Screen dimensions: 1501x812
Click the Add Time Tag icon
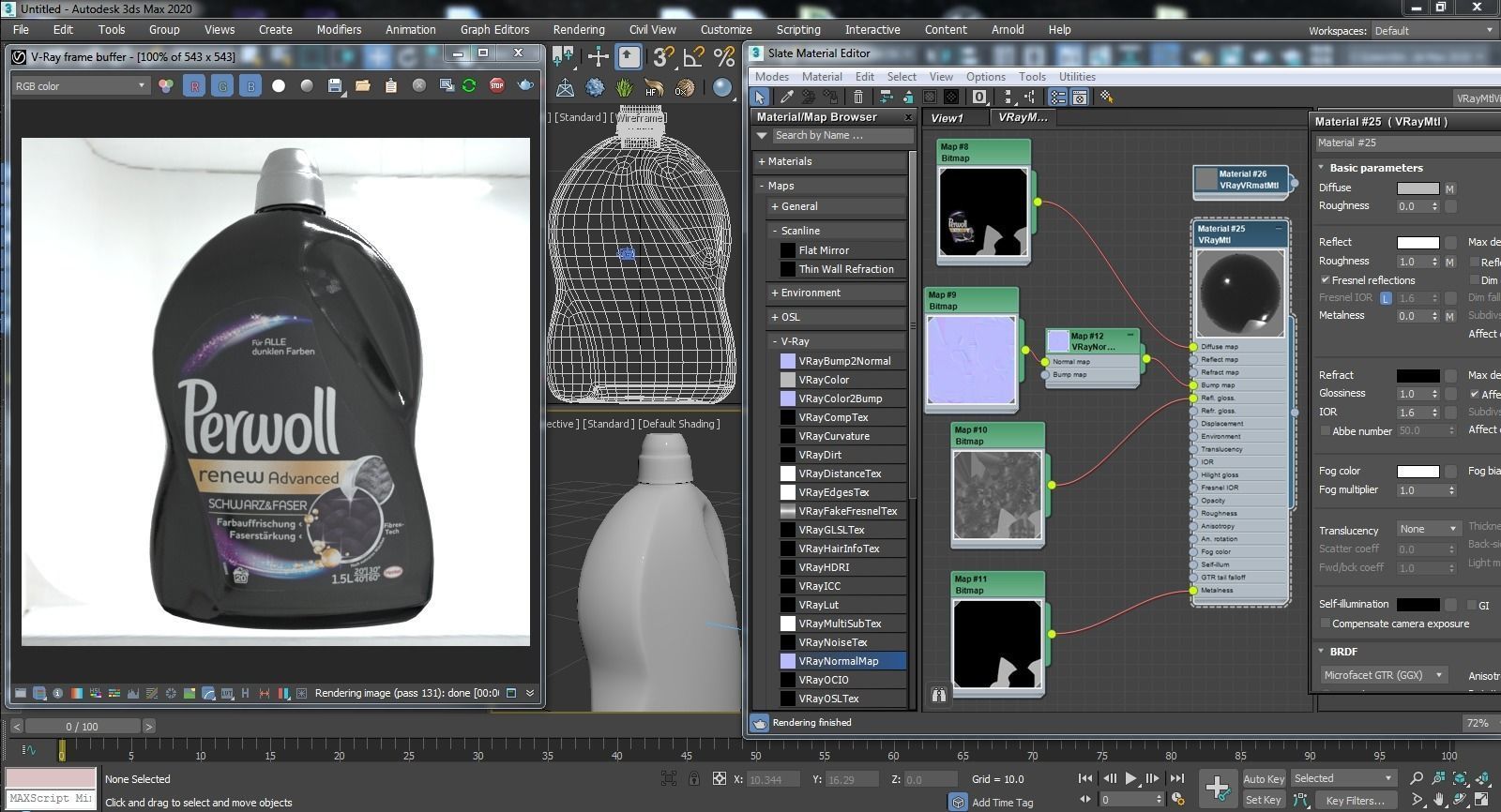958,802
